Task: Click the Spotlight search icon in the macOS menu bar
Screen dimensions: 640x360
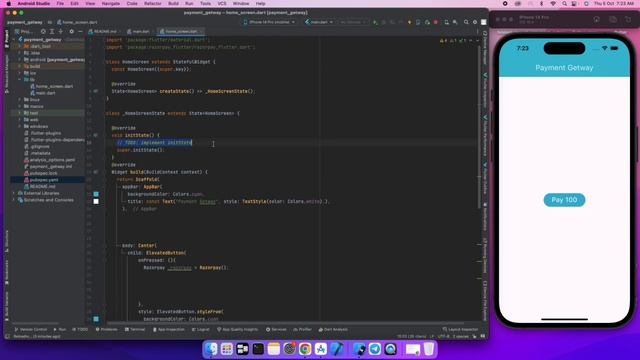Action: click(564, 4)
